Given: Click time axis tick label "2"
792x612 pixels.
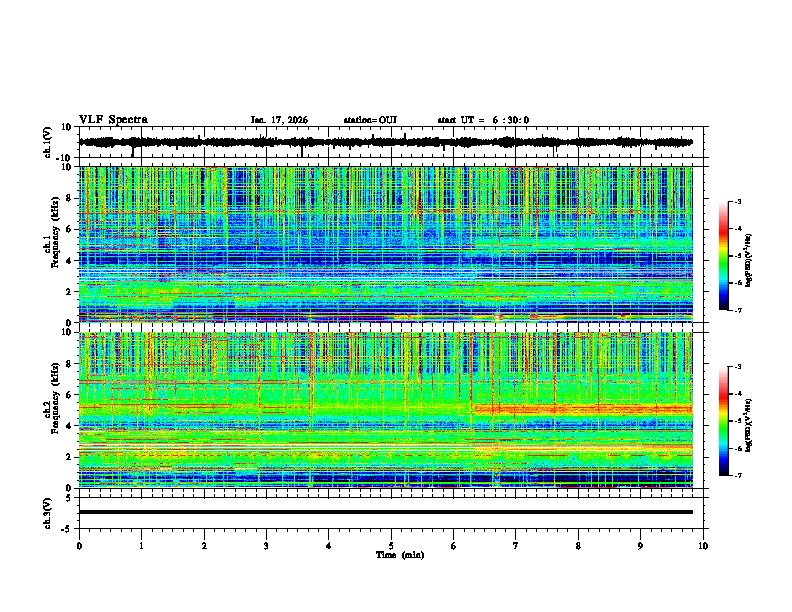Looking at the screenshot, I should coord(204,546).
